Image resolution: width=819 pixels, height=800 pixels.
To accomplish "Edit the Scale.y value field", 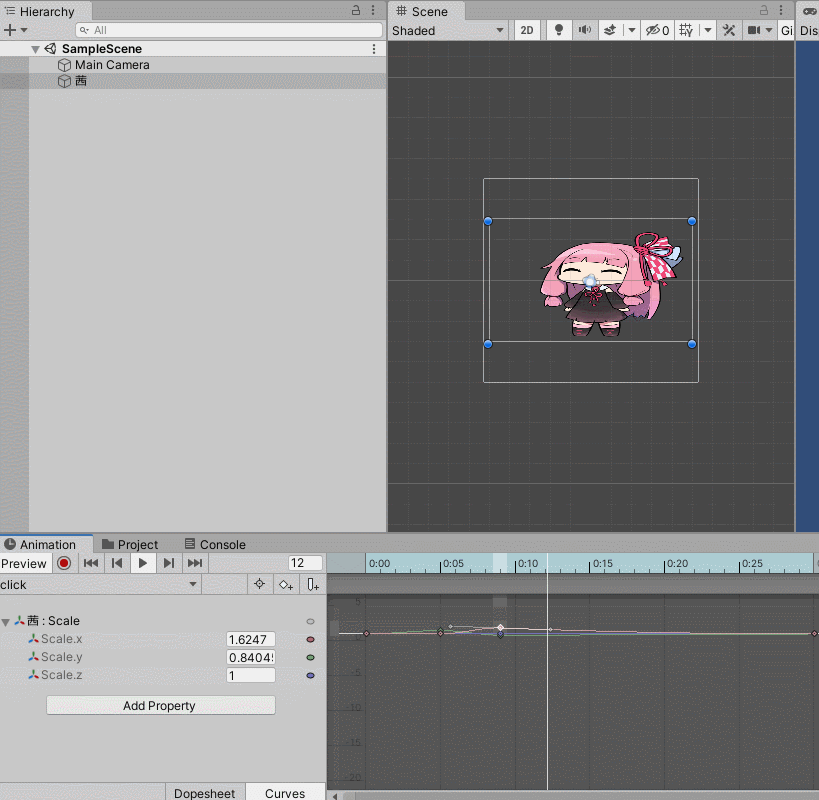I will [x=251, y=657].
